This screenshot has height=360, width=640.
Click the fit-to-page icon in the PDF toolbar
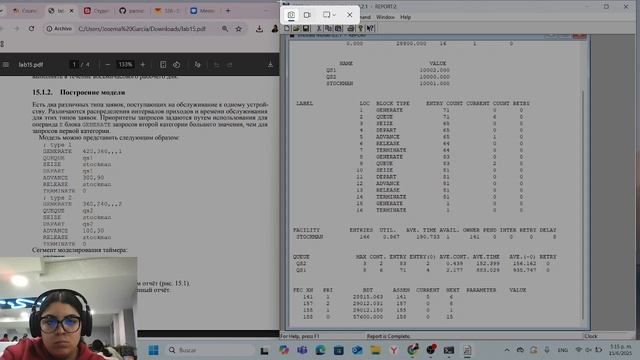click(x=163, y=64)
